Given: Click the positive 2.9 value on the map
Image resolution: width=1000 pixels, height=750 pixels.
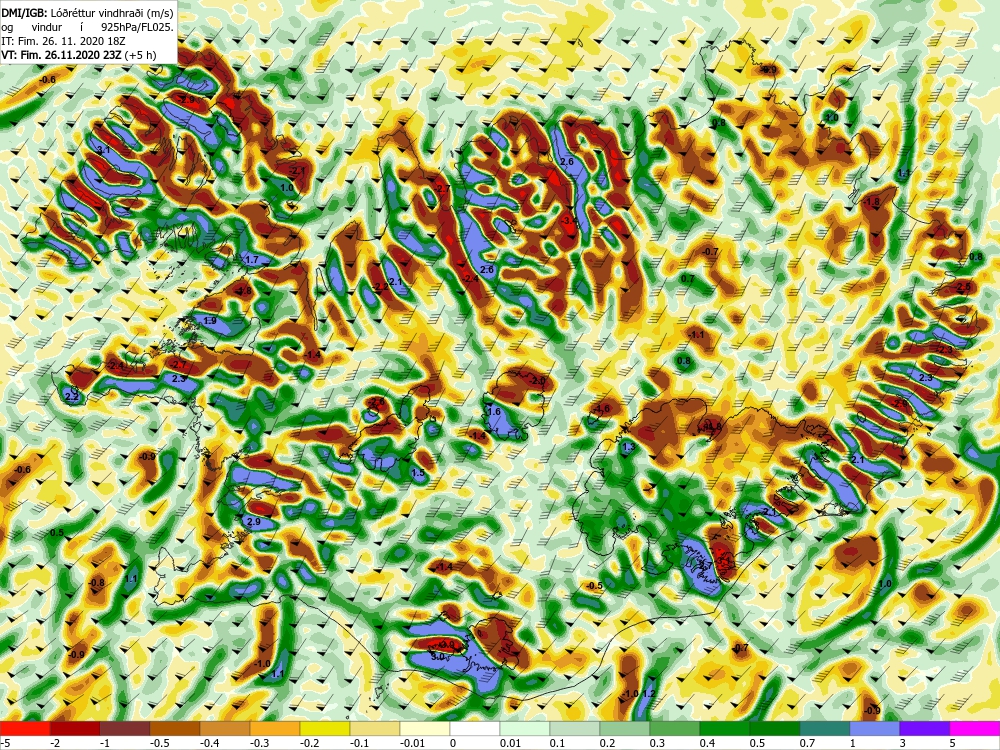Looking at the screenshot, I should (253, 522).
